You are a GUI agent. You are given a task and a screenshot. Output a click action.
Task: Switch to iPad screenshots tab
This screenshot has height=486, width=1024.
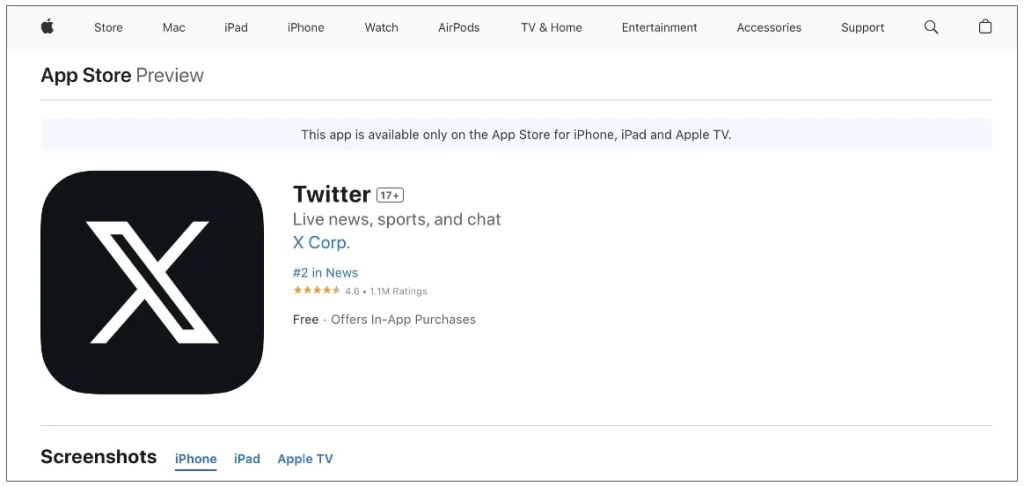tap(247, 459)
